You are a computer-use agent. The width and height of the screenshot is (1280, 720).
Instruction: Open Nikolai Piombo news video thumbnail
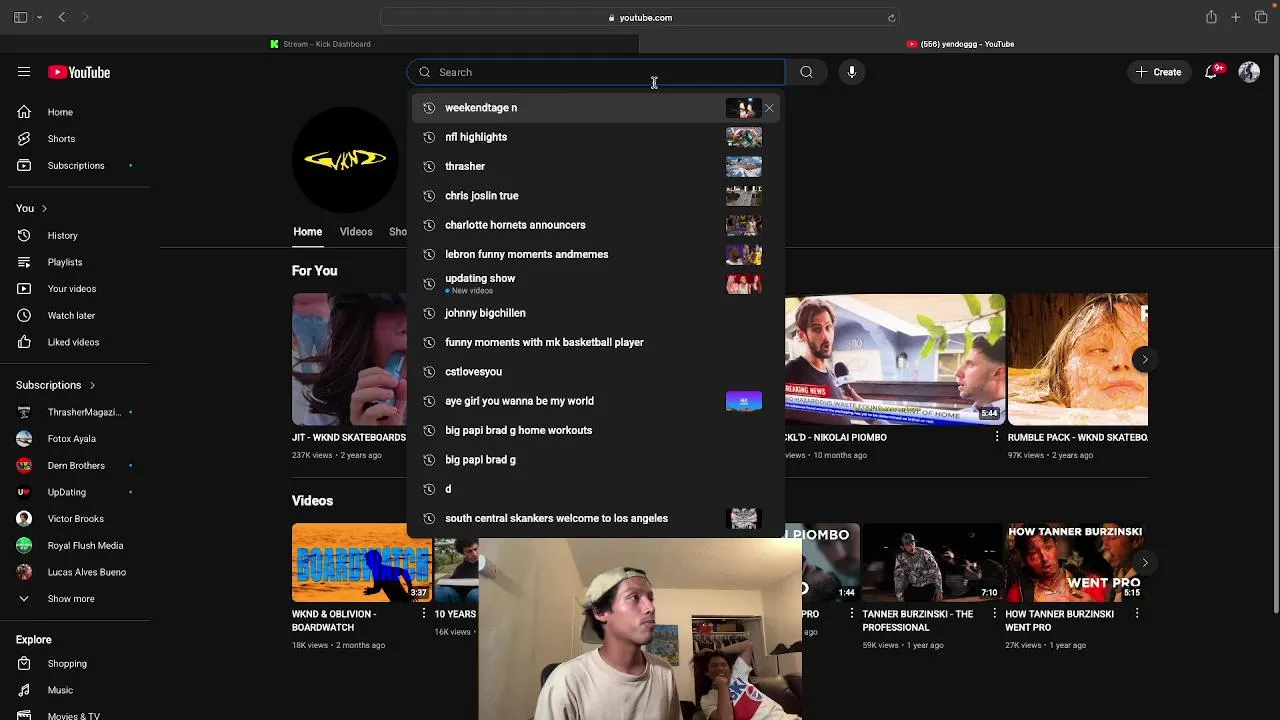click(895, 359)
